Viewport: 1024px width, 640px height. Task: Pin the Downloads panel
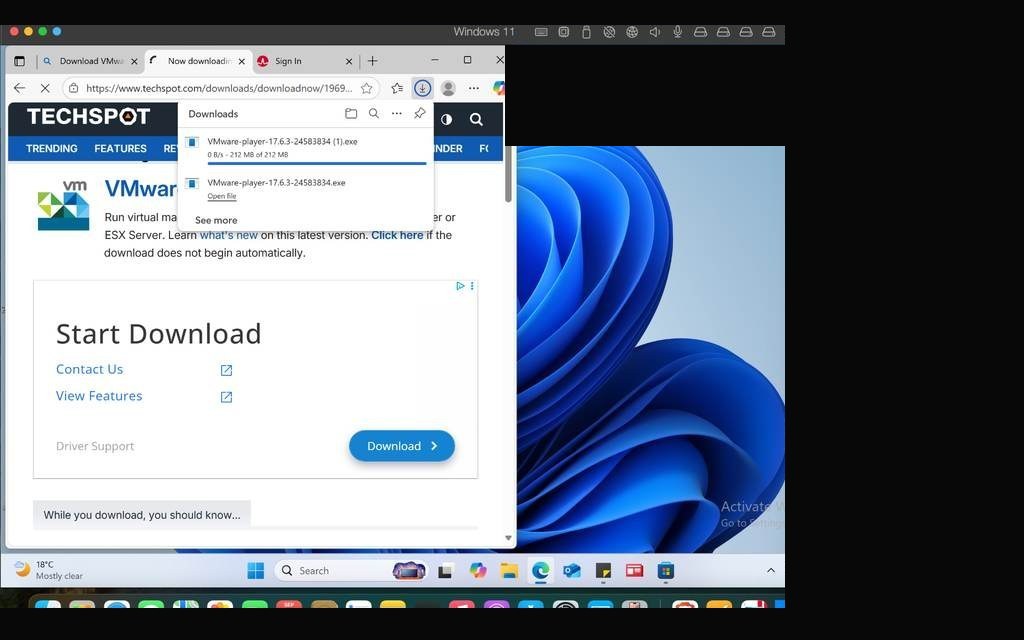pyautogui.click(x=420, y=114)
